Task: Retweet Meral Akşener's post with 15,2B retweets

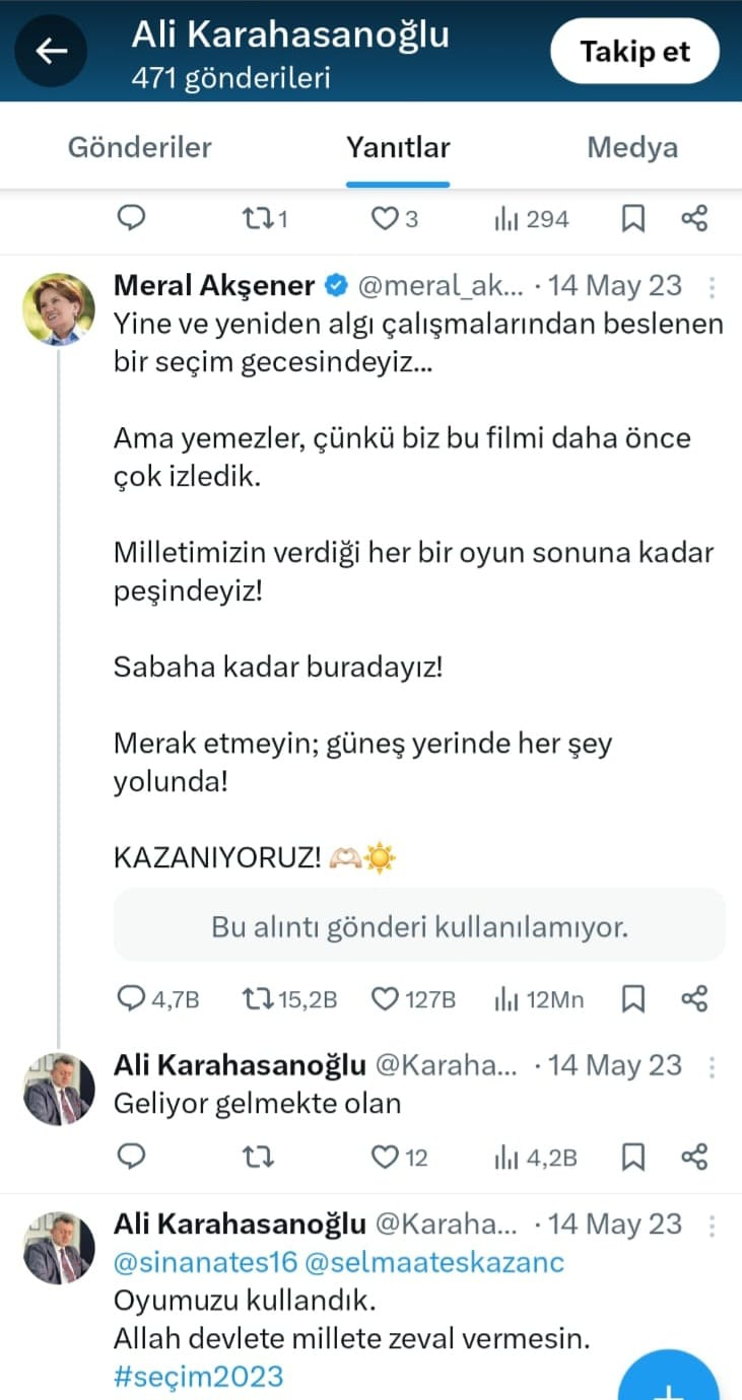Action: [x=258, y=998]
